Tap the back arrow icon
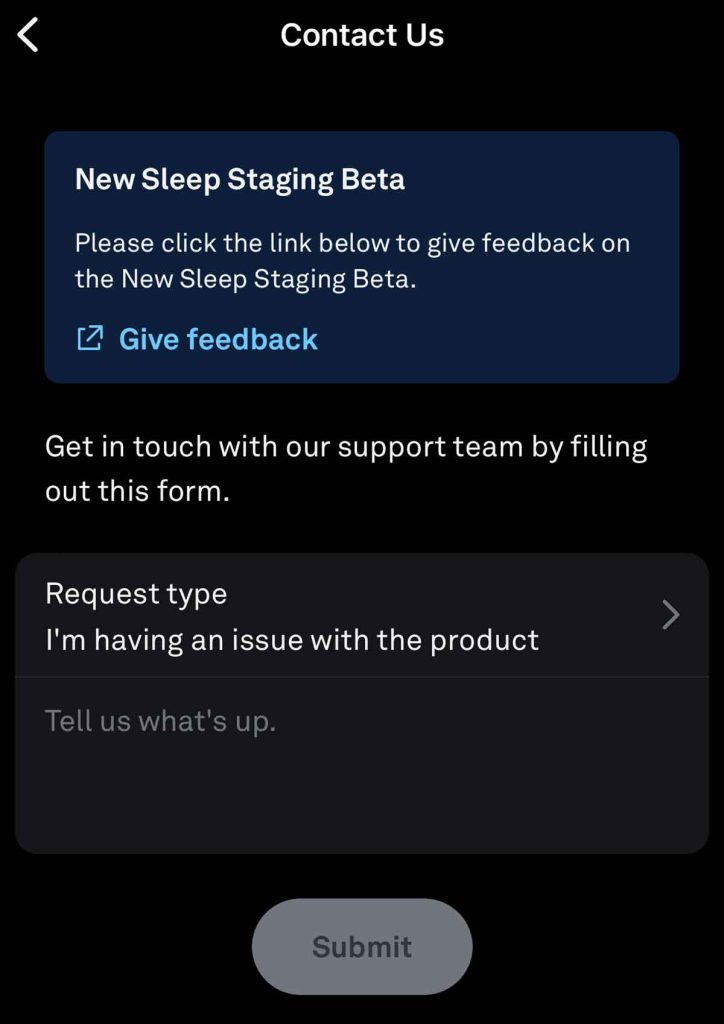This screenshot has width=724, height=1024. coord(28,36)
